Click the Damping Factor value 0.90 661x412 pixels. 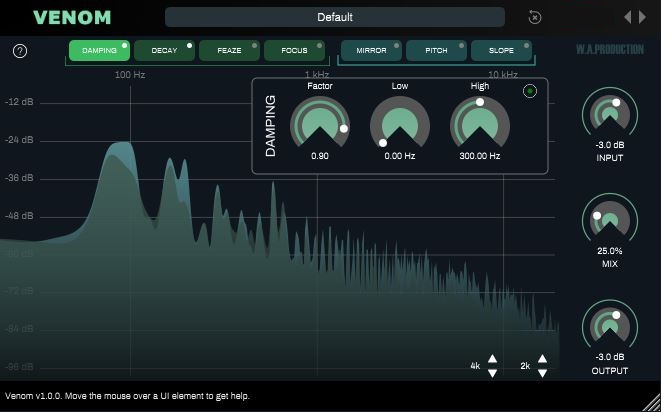coord(320,156)
